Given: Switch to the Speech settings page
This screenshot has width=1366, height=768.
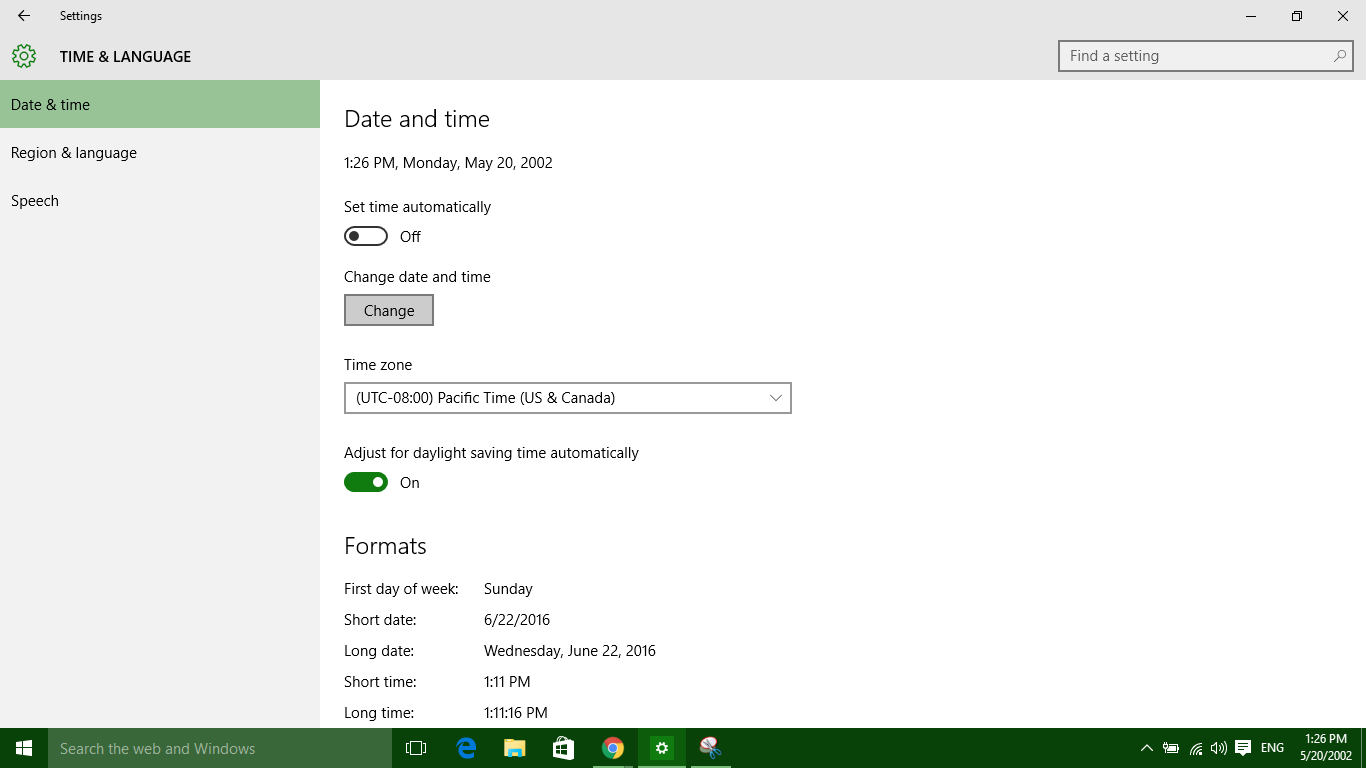Looking at the screenshot, I should pyautogui.click(x=34, y=200).
